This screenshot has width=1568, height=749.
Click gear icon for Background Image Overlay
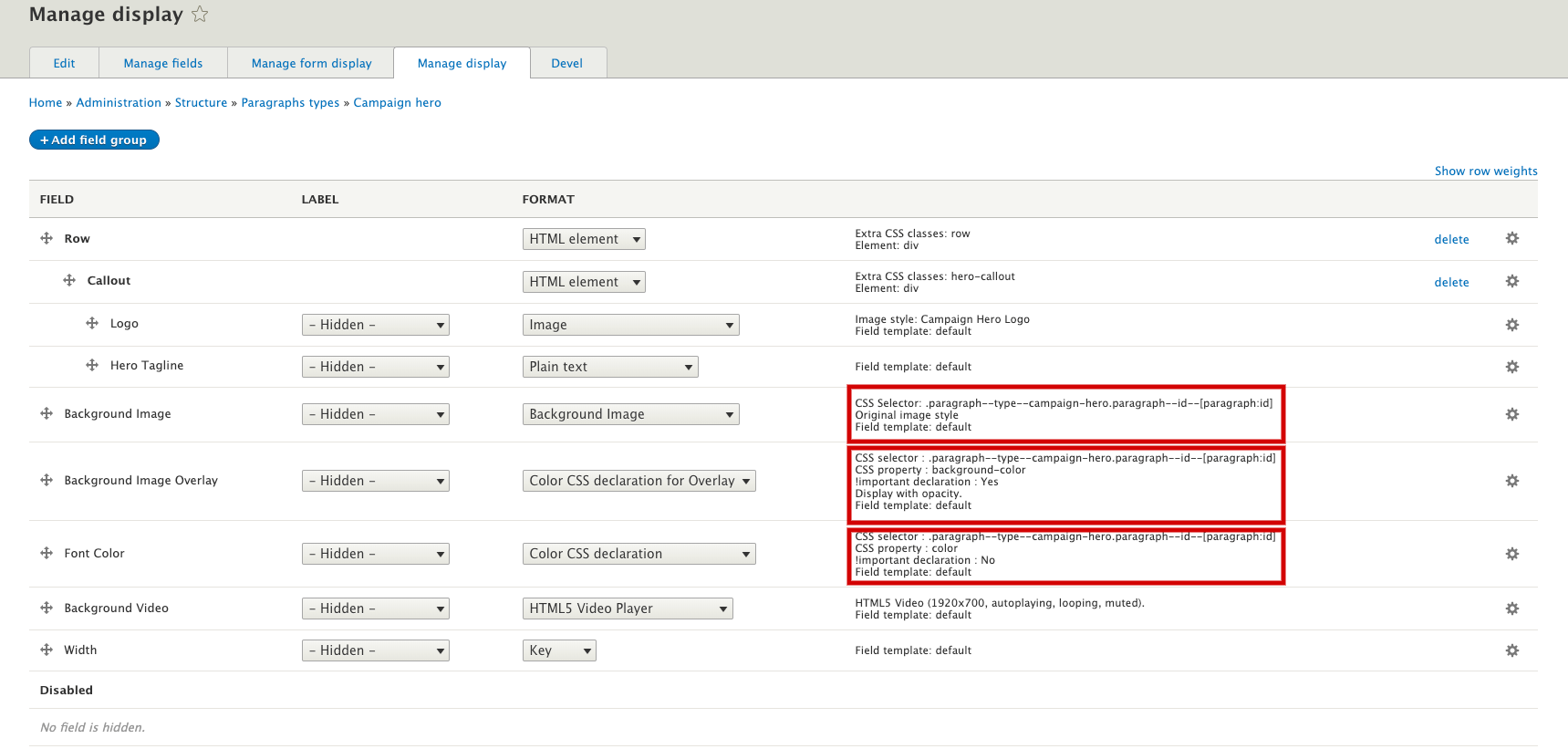[x=1511, y=481]
